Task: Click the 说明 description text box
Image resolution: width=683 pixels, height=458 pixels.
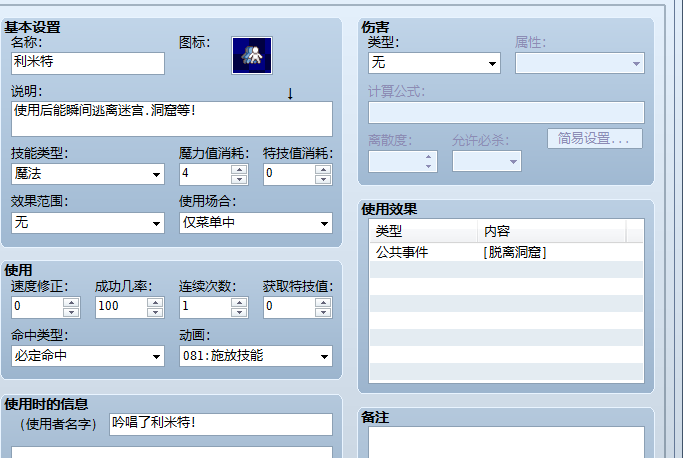Action: (172, 119)
